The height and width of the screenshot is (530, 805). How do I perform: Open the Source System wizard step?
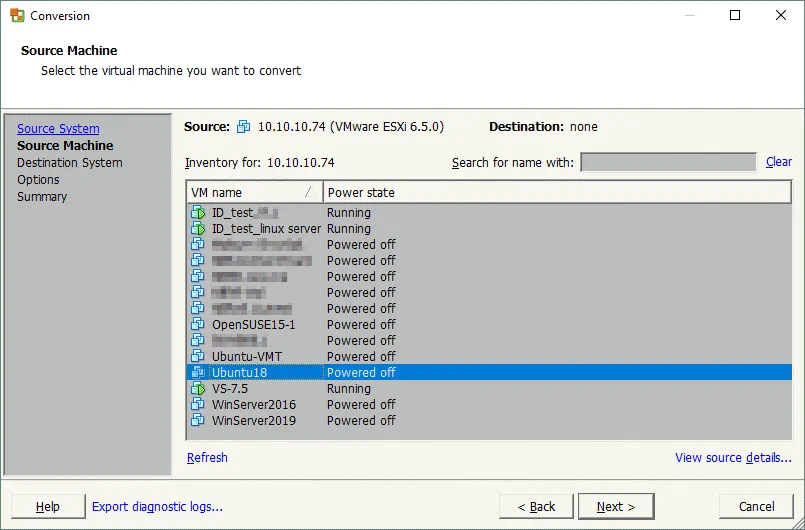[x=58, y=129]
